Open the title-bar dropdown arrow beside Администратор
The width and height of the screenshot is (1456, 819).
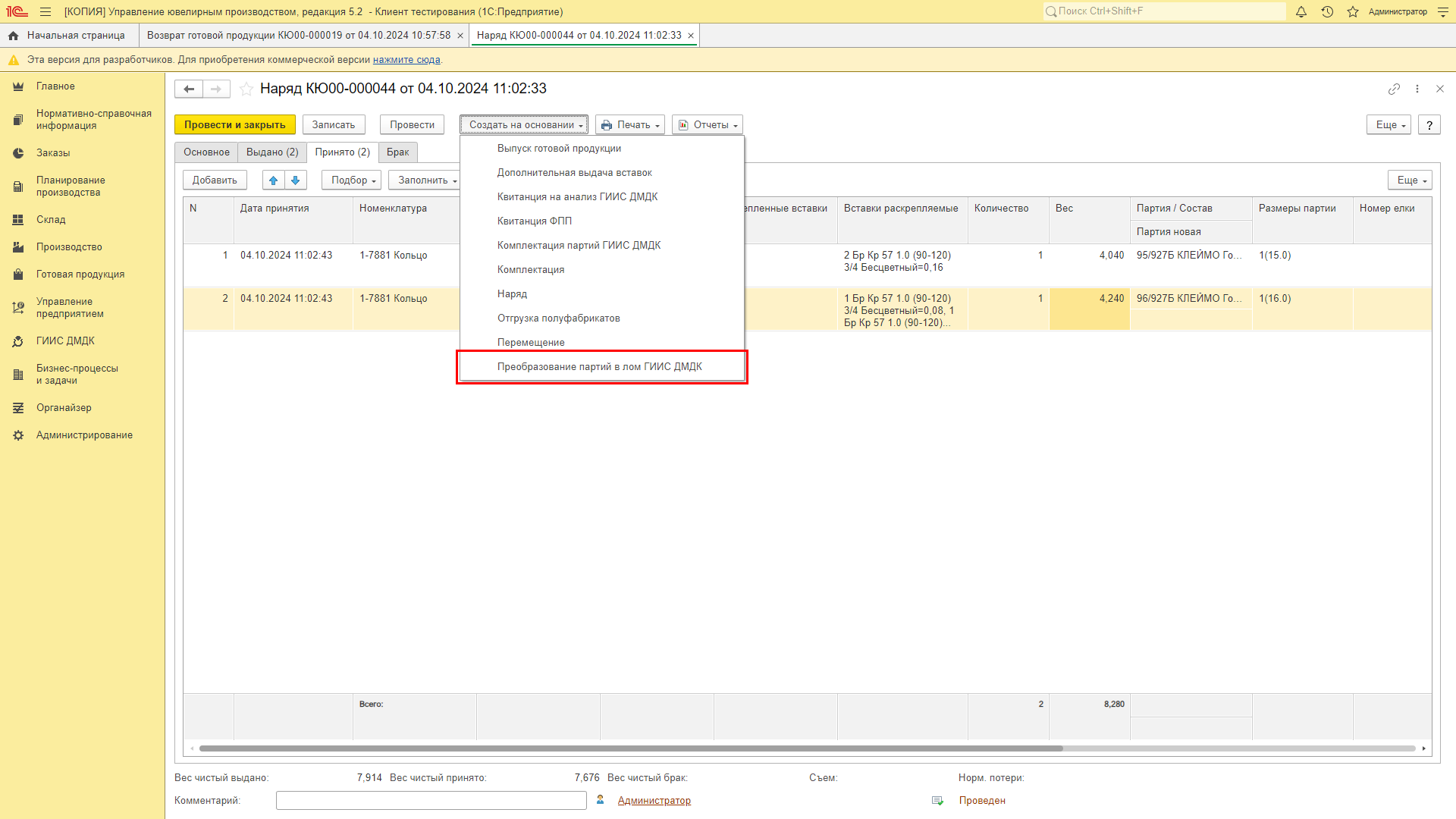[x=1443, y=11]
